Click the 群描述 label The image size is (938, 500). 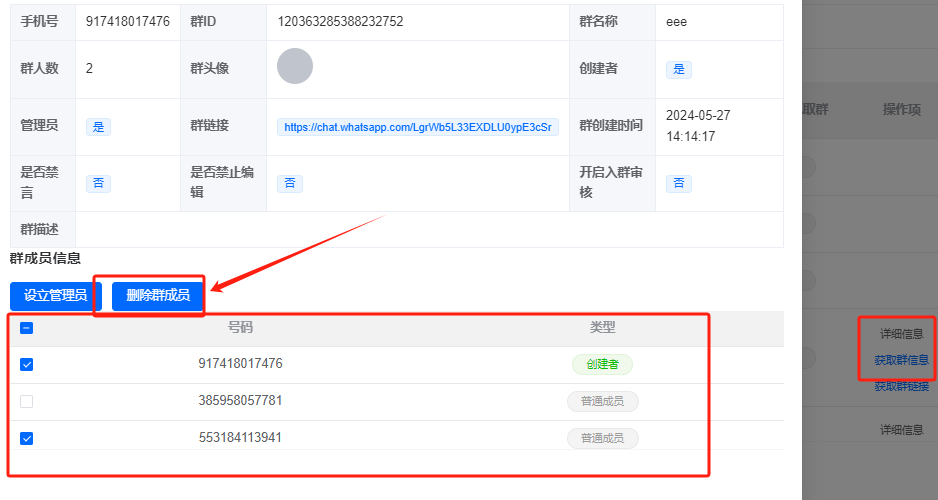point(39,229)
